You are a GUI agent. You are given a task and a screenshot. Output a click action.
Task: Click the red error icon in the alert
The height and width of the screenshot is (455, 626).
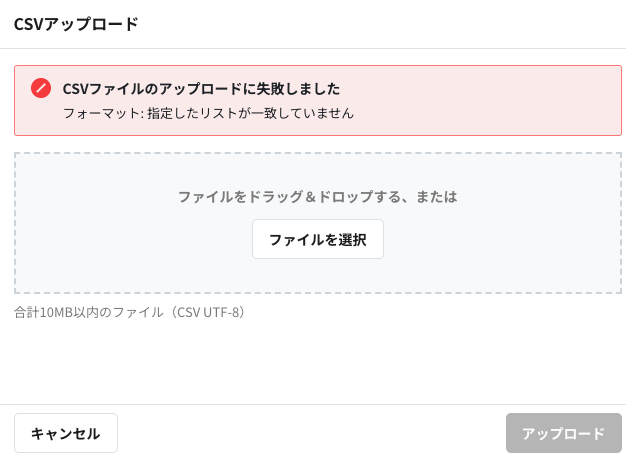[x=41, y=88]
